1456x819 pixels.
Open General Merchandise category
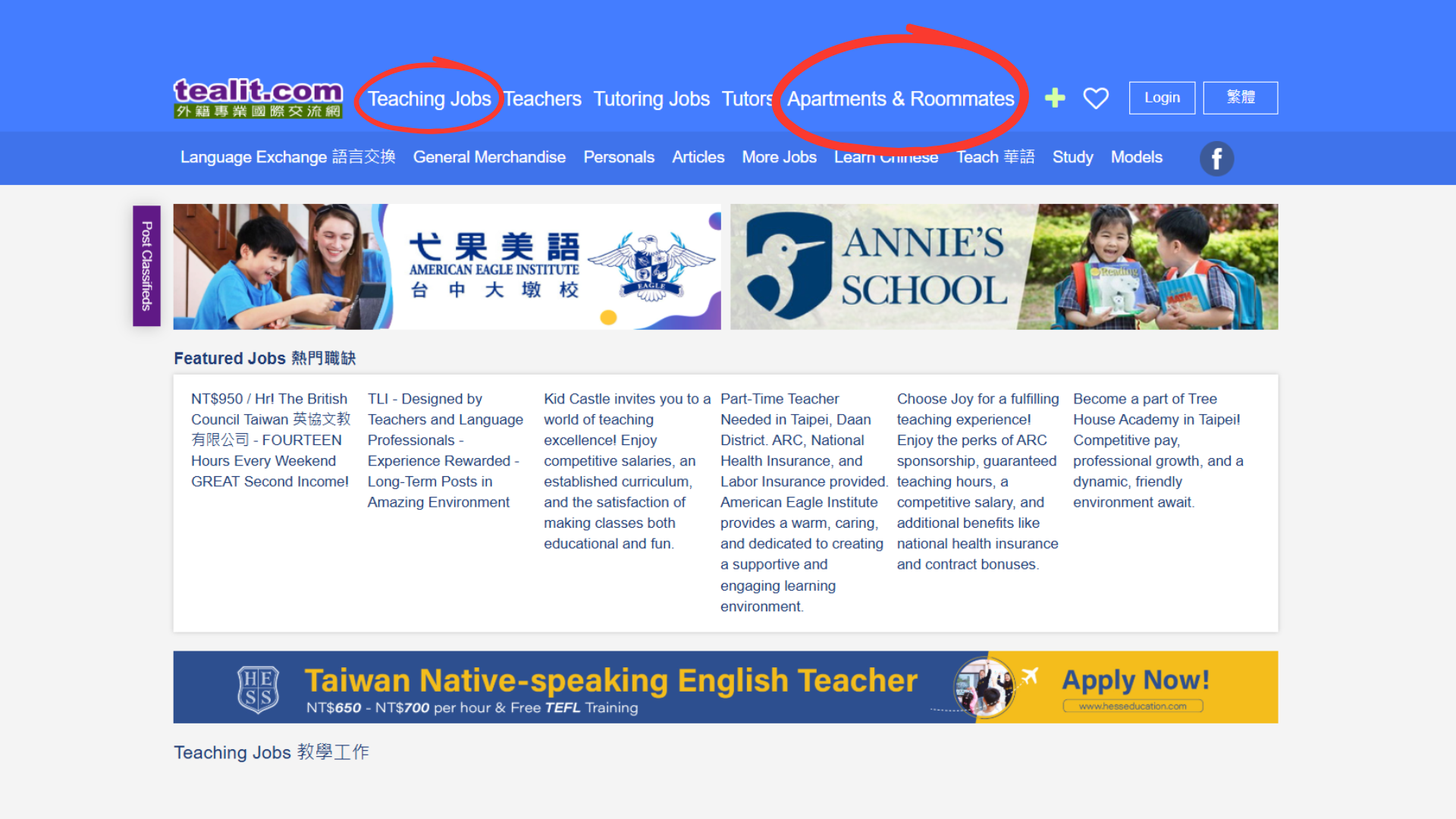[488, 157]
